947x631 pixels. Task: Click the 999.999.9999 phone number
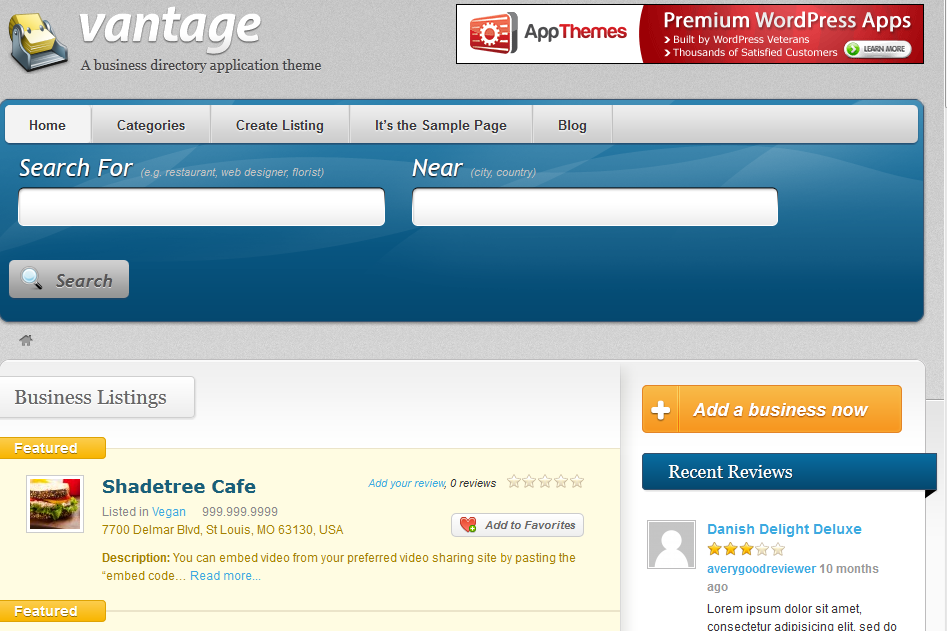click(x=240, y=511)
